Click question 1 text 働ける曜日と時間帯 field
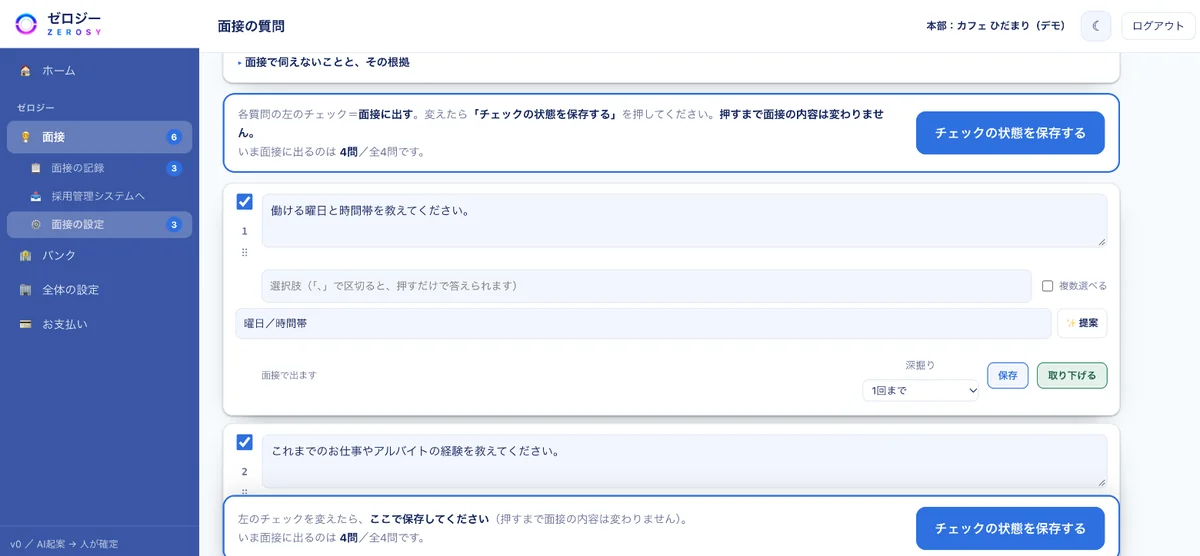This screenshot has width=1200, height=556. tap(684, 221)
